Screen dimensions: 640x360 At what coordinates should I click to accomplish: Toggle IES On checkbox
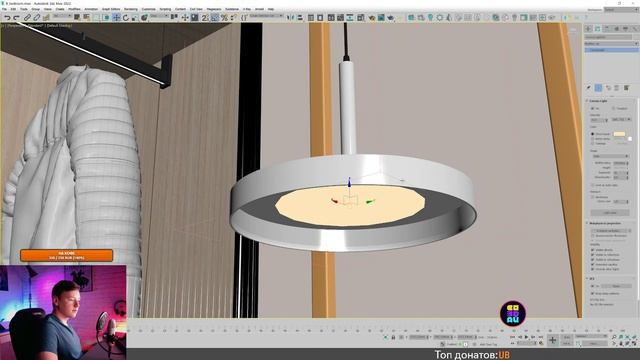tap(593, 286)
